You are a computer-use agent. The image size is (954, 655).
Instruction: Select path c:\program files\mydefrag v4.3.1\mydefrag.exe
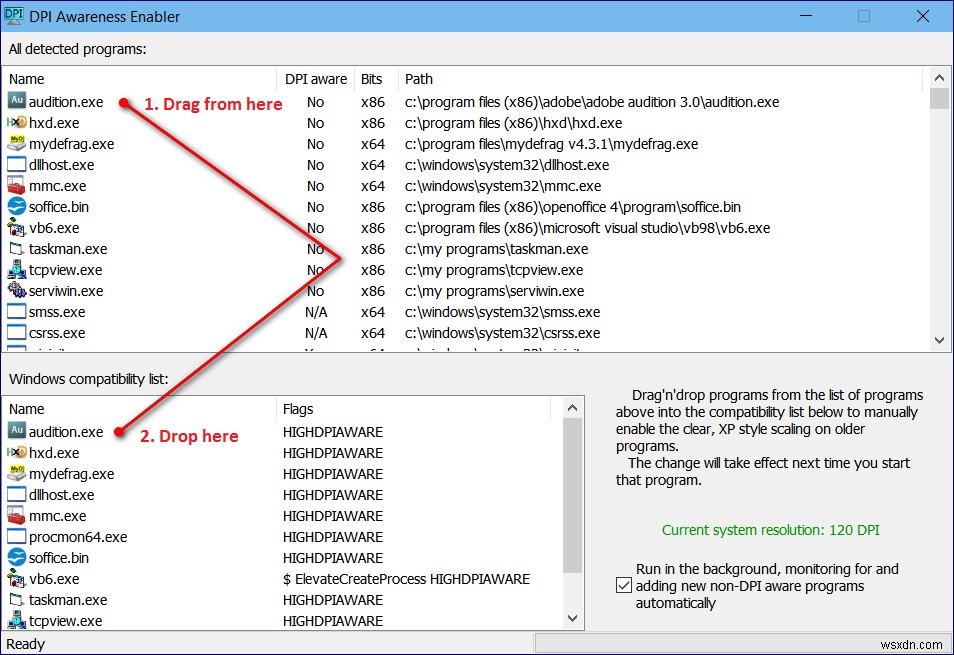click(x=551, y=144)
